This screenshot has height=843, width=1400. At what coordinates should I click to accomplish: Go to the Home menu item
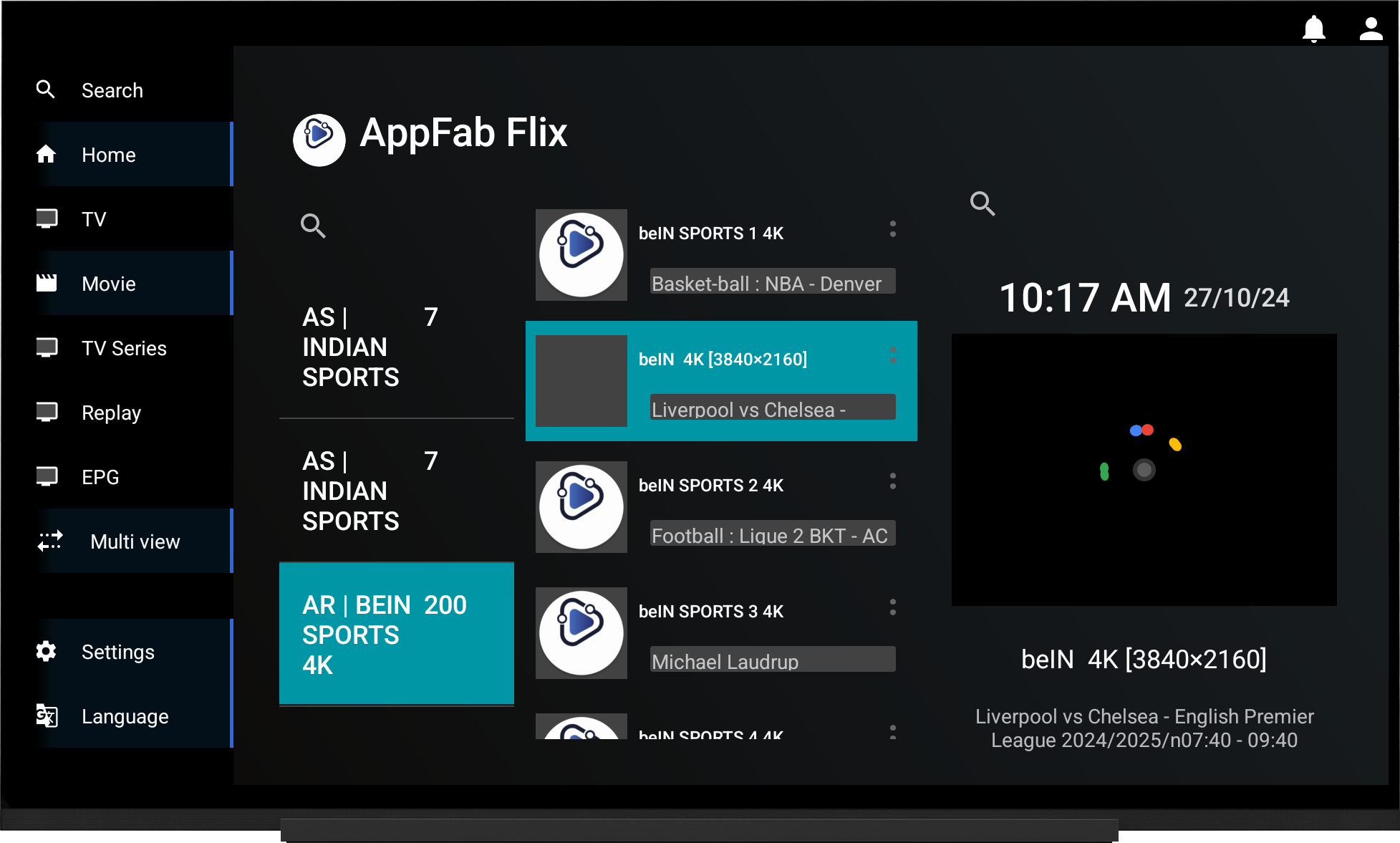[x=135, y=154]
